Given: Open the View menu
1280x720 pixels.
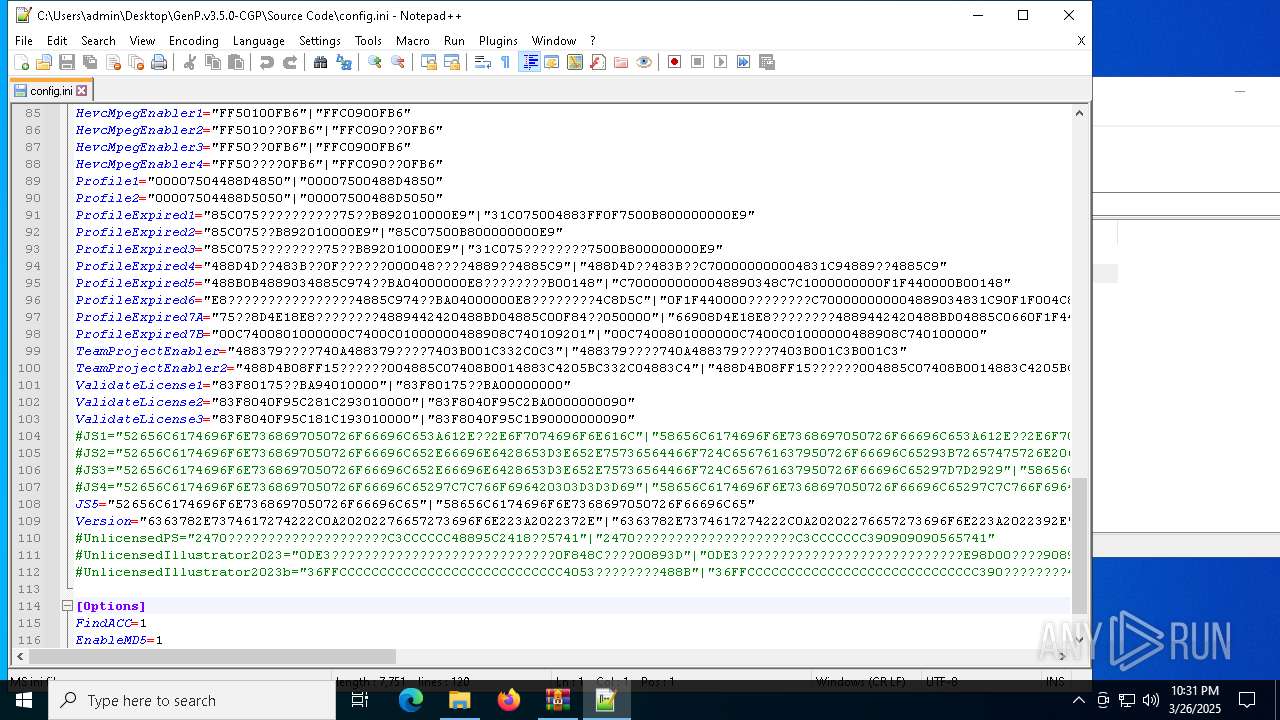Looking at the screenshot, I should coord(142,41).
